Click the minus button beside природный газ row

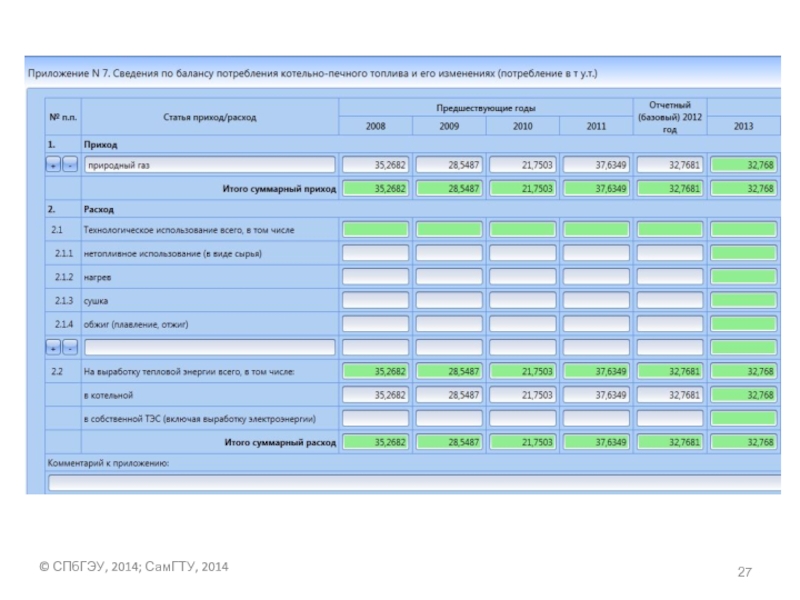click(x=69, y=165)
